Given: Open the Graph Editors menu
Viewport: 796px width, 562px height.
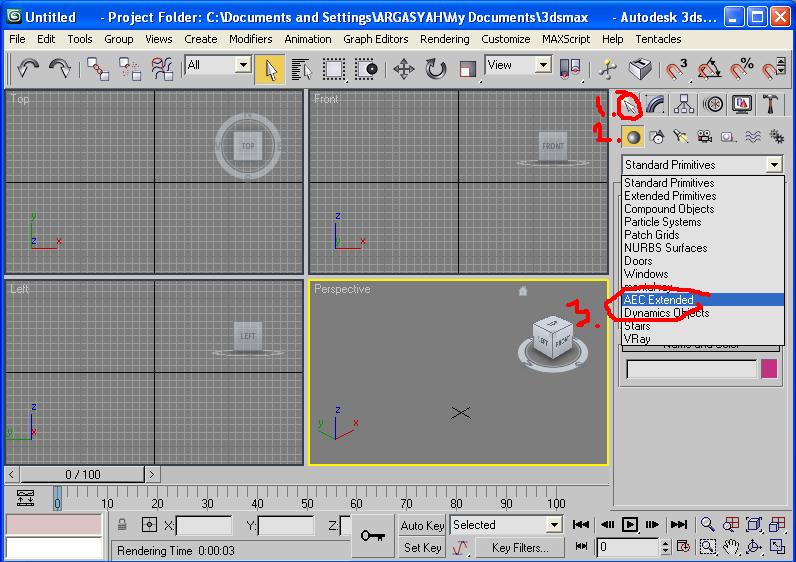Looking at the screenshot, I should 375,39.
